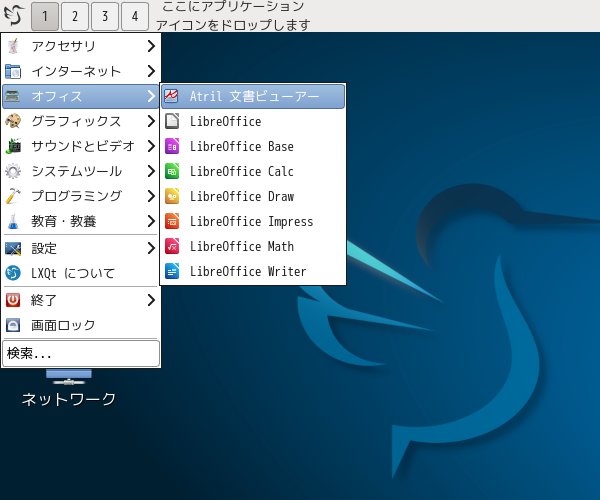Click the Settings (設定) category icon
The height and width of the screenshot is (500, 600).
coord(13,249)
